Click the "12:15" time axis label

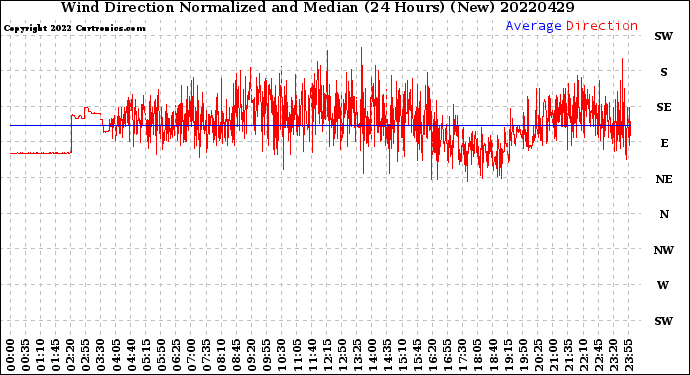(327, 355)
